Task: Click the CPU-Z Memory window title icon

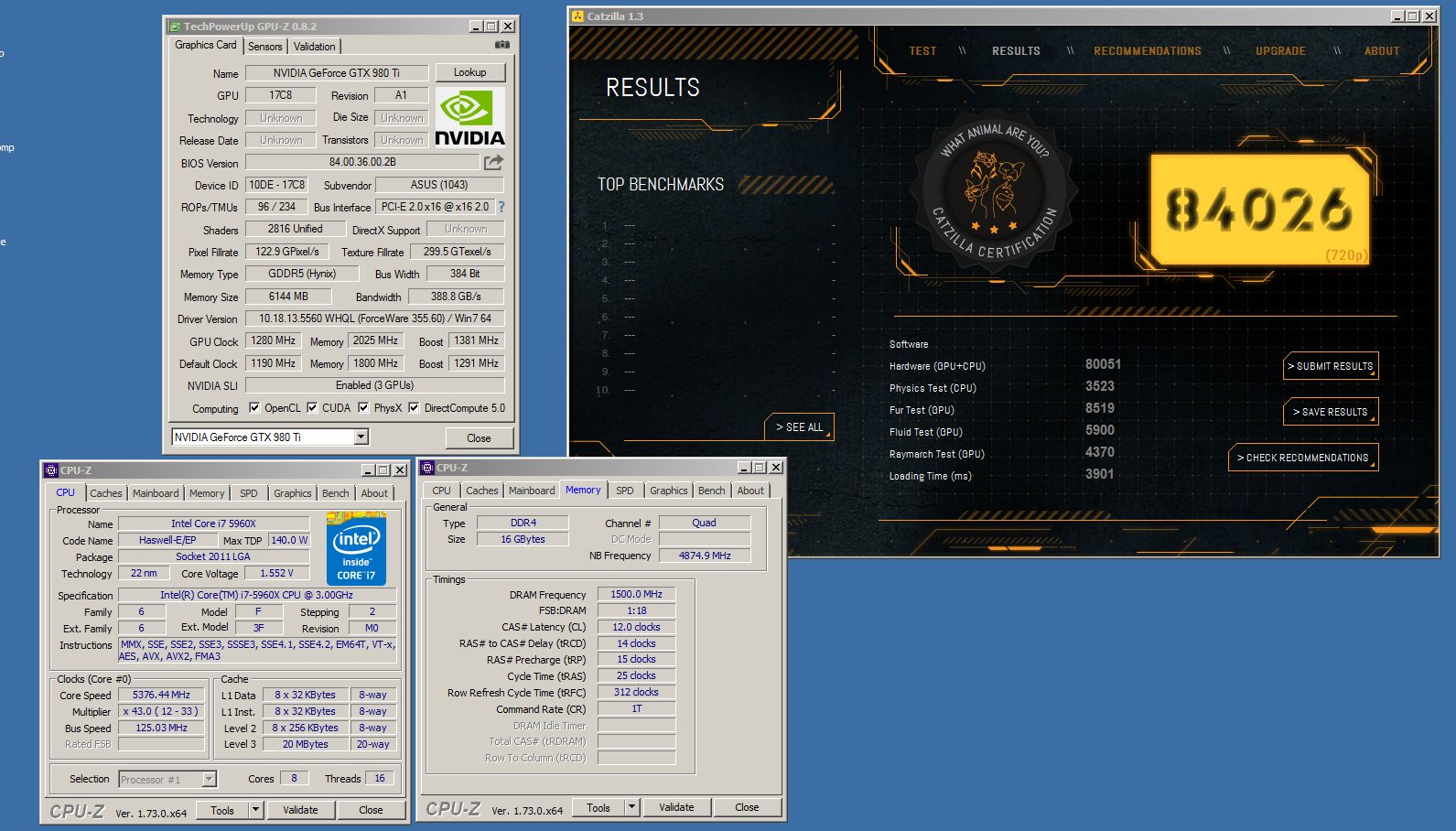Action: coord(427,468)
